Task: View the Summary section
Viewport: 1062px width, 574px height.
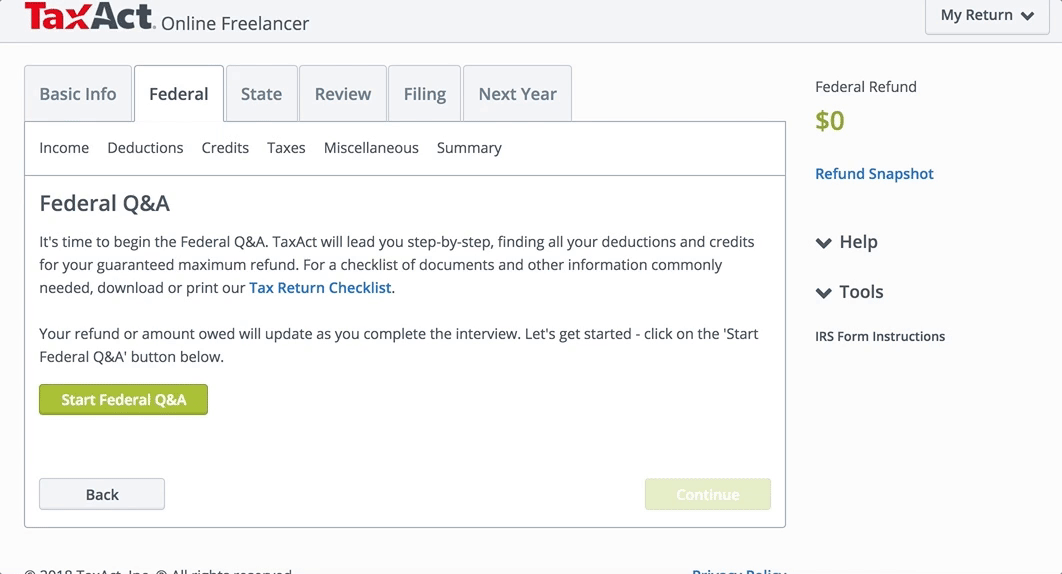Action: [x=469, y=148]
